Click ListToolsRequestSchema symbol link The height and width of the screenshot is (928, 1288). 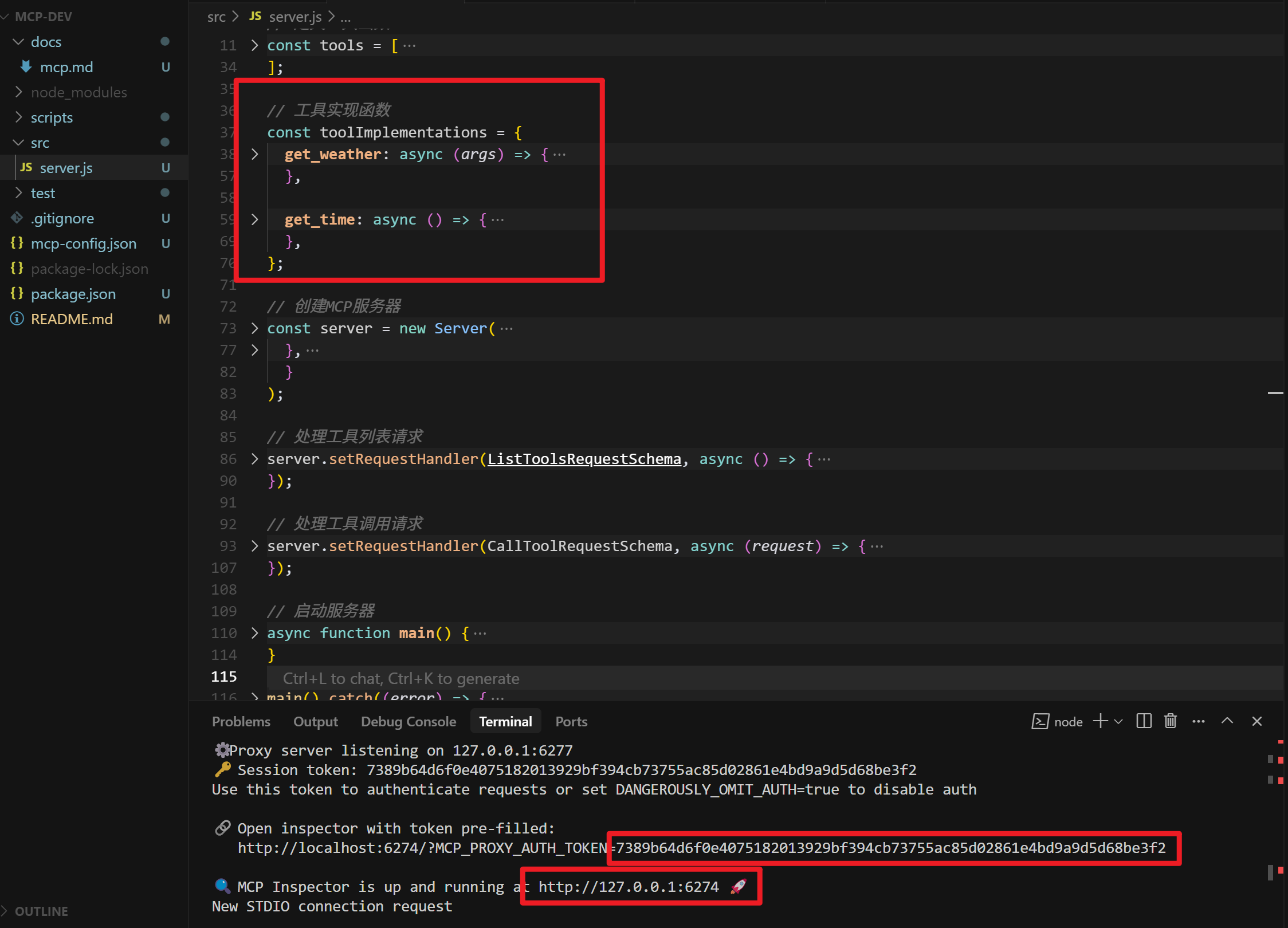pos(584,459)
